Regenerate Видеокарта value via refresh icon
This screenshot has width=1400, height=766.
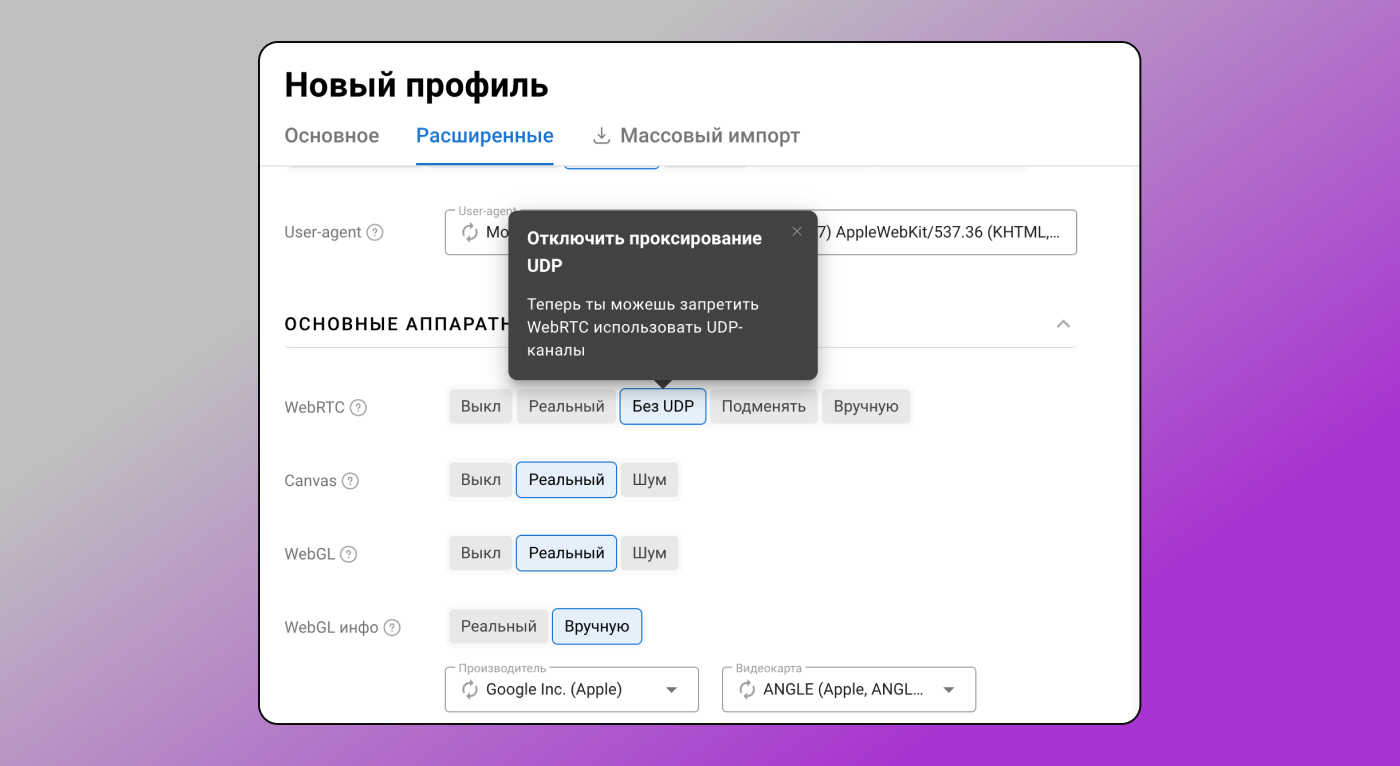click(x=745, y=689)
